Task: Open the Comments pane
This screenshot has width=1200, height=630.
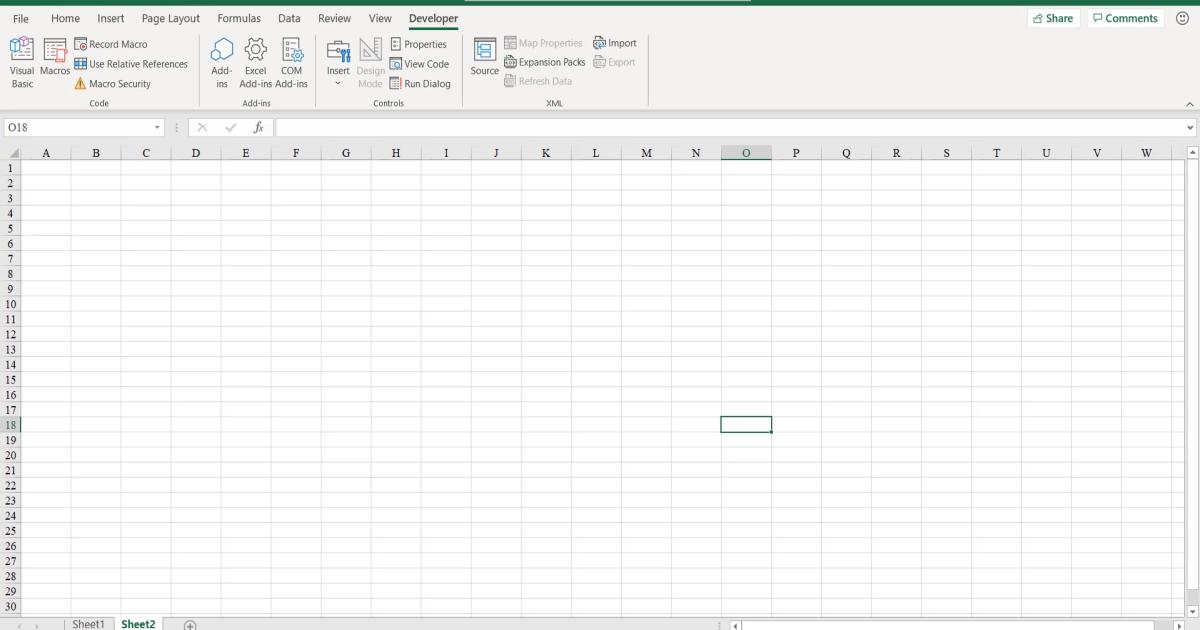Action: pos(1125,17)
